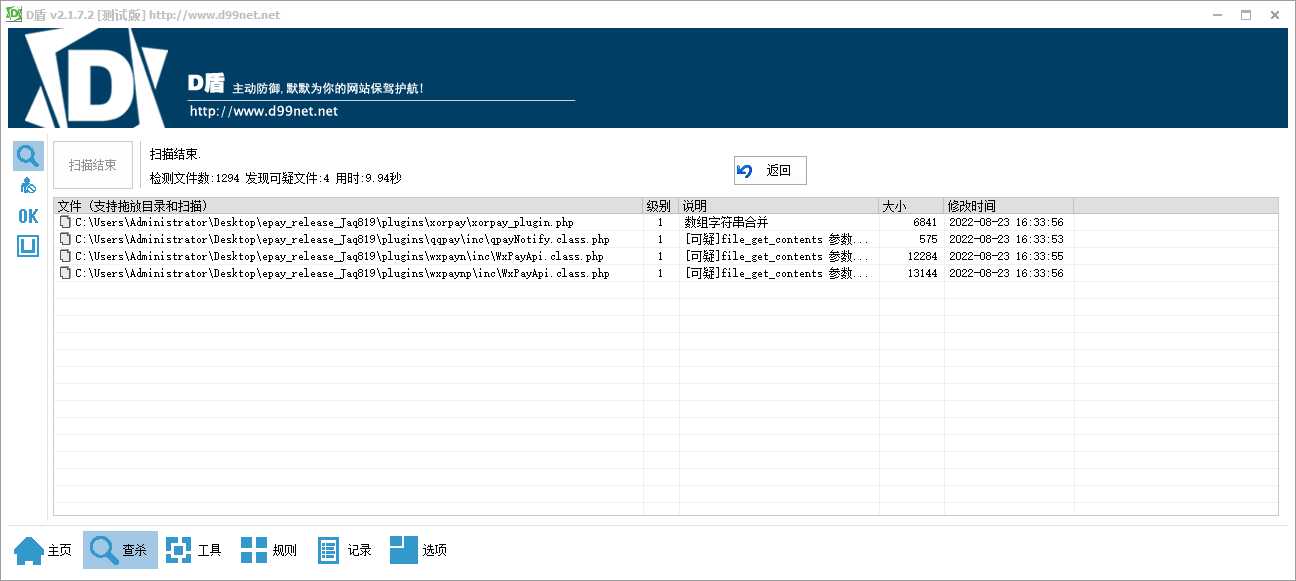Viewport: 1296px width, 581px height.
Task: Open the square quarantine icon in sidebar
Action: click(28, 246)
